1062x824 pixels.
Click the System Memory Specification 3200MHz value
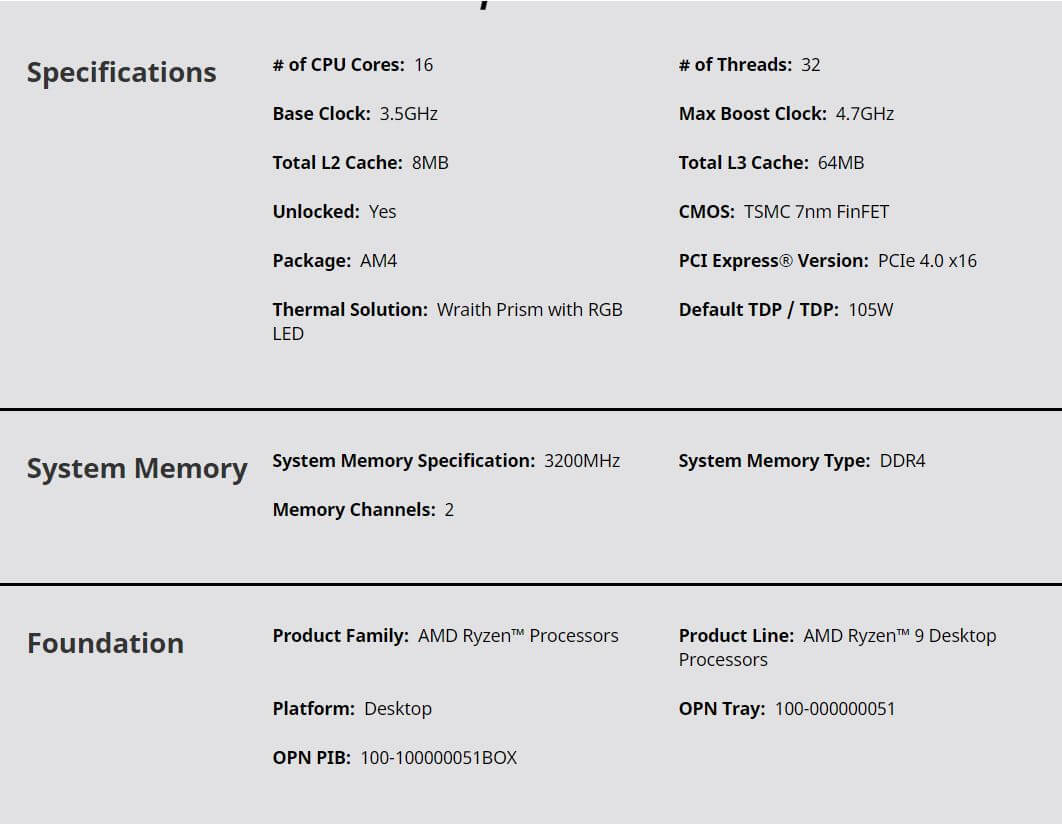tap(582, 461)
